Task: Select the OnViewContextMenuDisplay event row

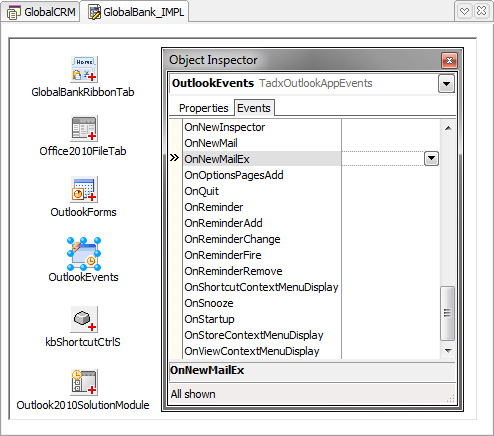Action: [262, 351]
